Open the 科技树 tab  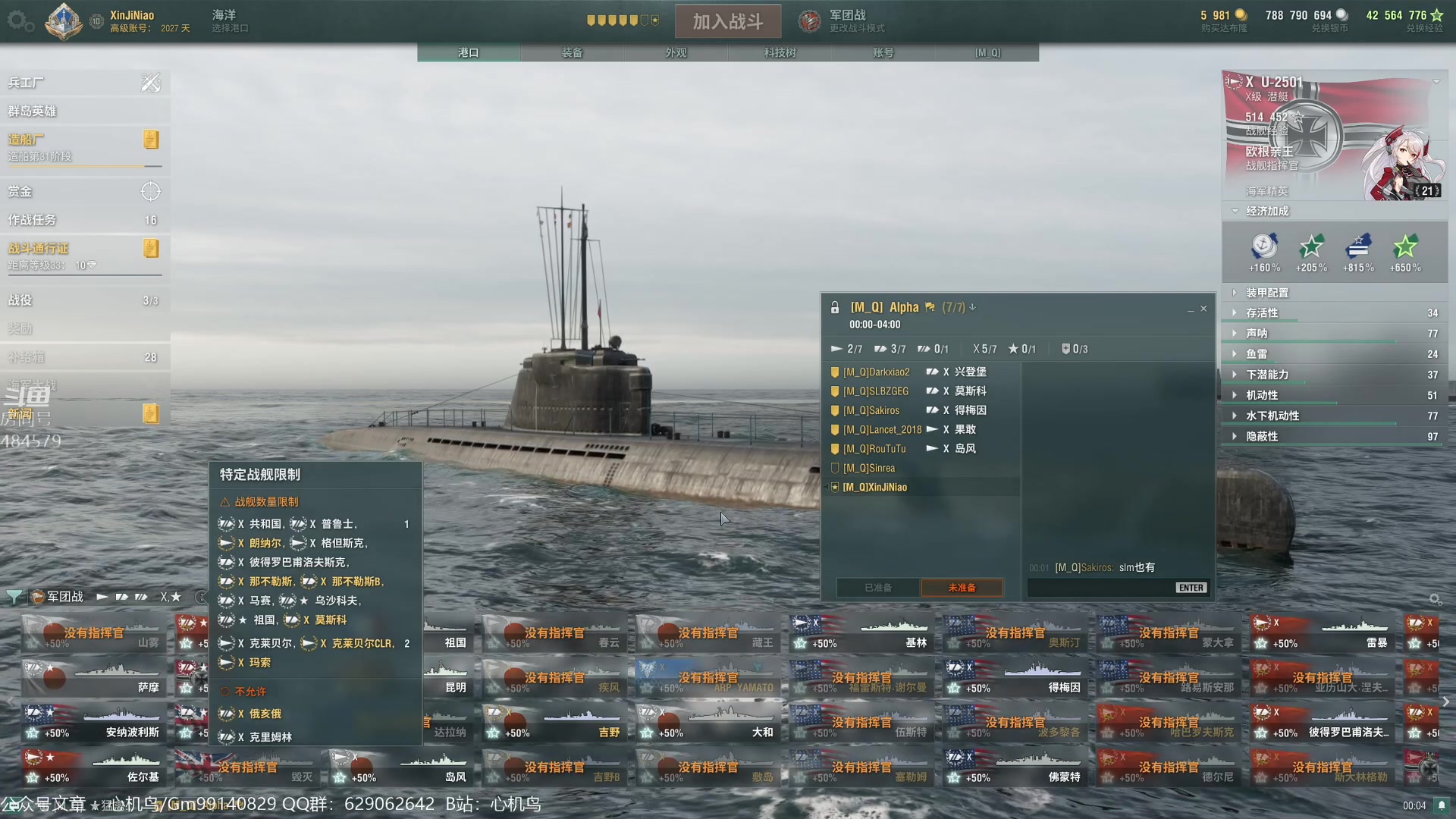780,52
